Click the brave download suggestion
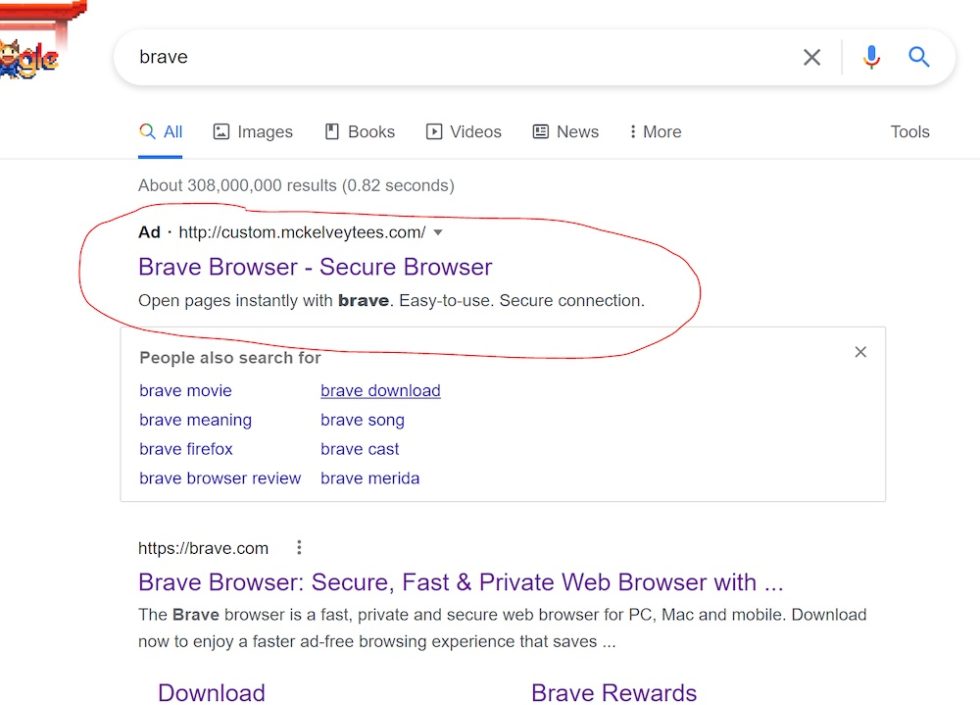980x705 pixels. (380, 390)
